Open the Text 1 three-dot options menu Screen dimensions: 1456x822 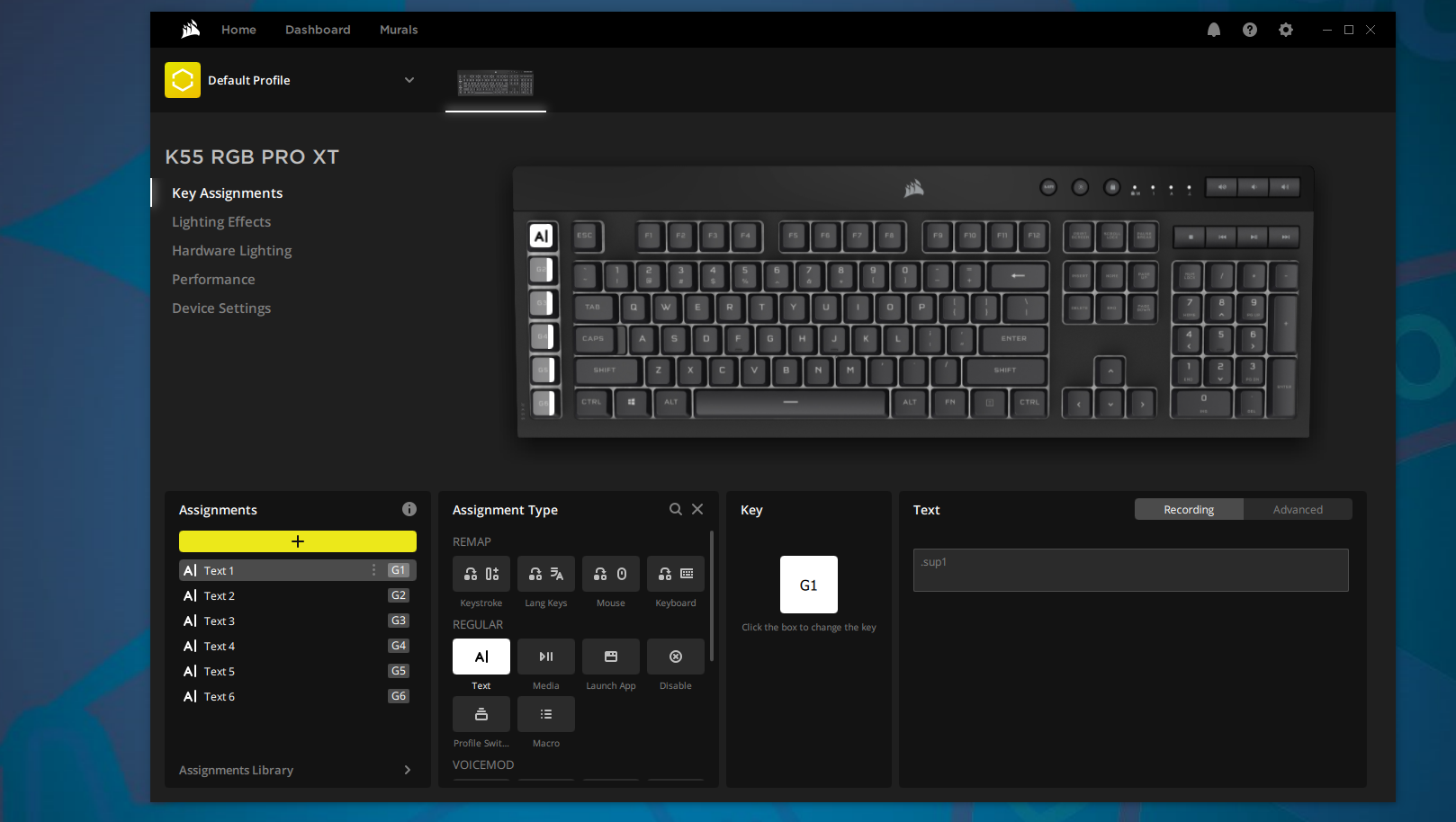click(373, 570)
